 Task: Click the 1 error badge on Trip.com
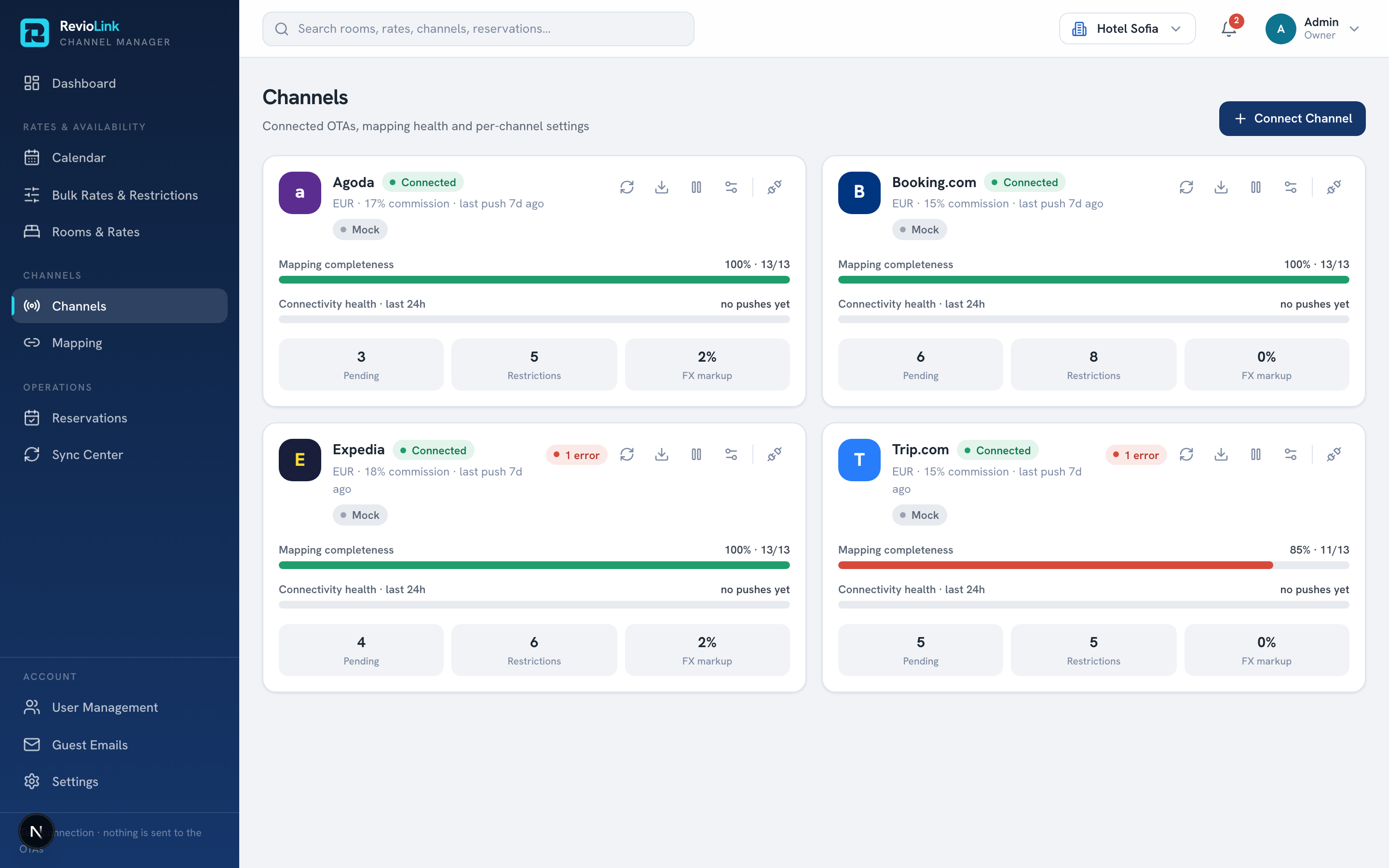point(1136,455)
